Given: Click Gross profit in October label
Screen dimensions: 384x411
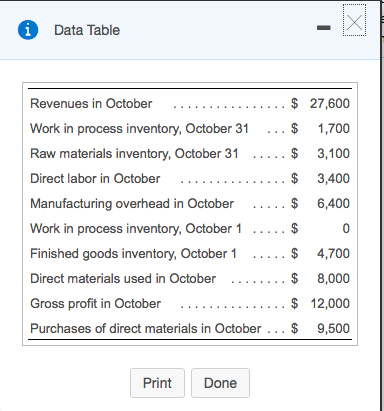Looking at the screenshot, I should [95, 304].
